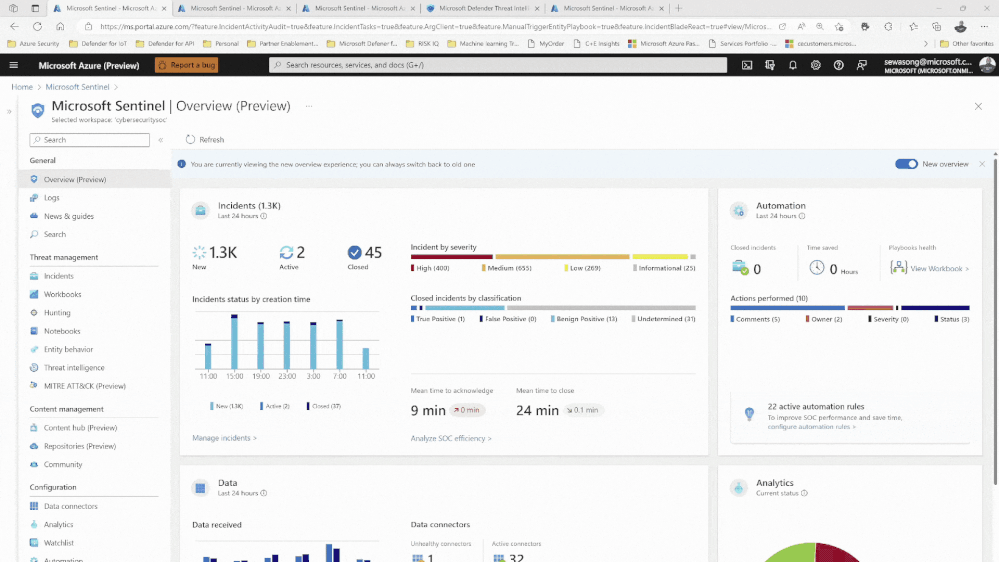Open Azure Security bookmarks folder
The height and width of the screenshot is (562, 999).
tap(32, 44)
